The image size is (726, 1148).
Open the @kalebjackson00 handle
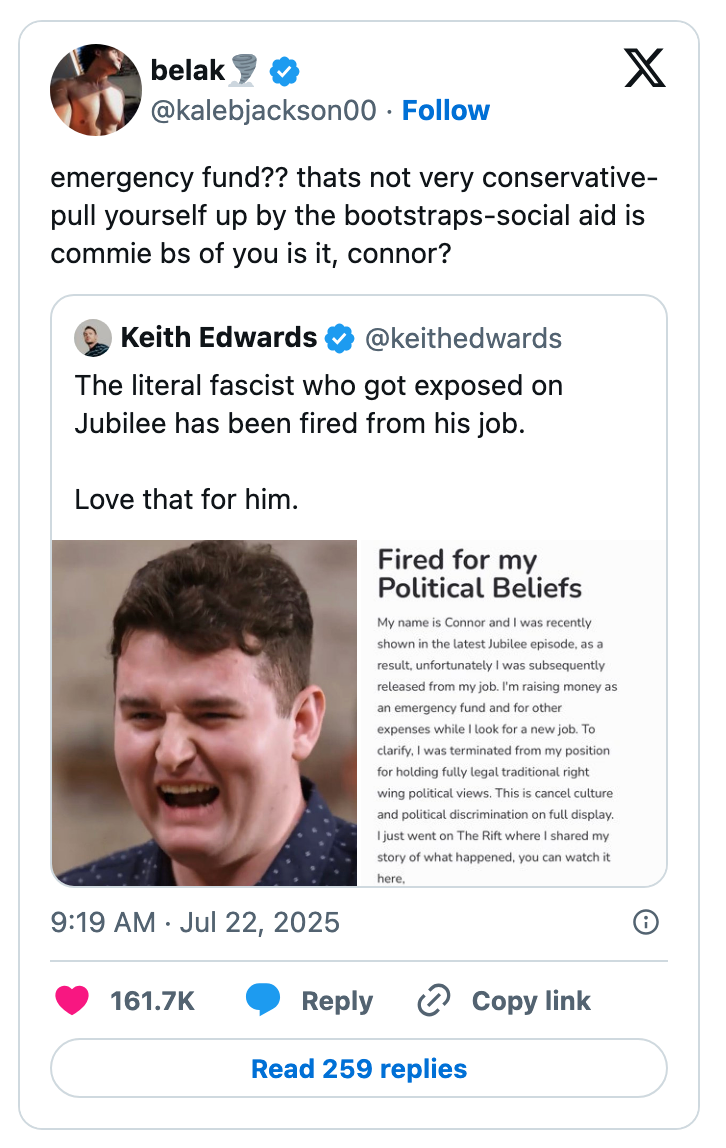263,110
